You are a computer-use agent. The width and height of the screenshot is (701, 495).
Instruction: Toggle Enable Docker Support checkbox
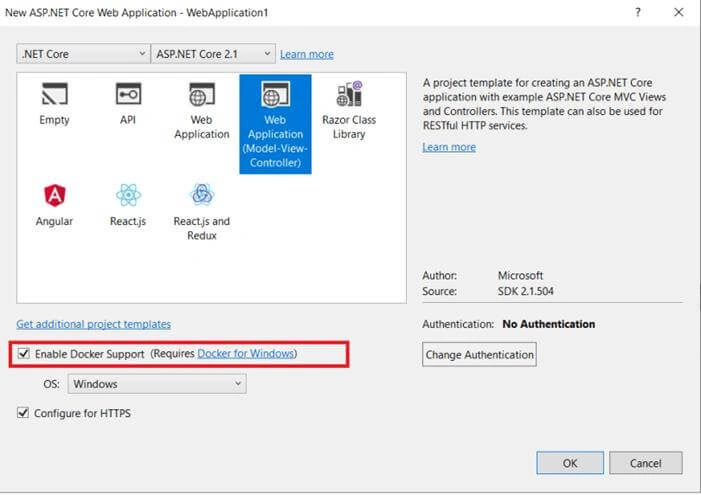coord(24,354)
